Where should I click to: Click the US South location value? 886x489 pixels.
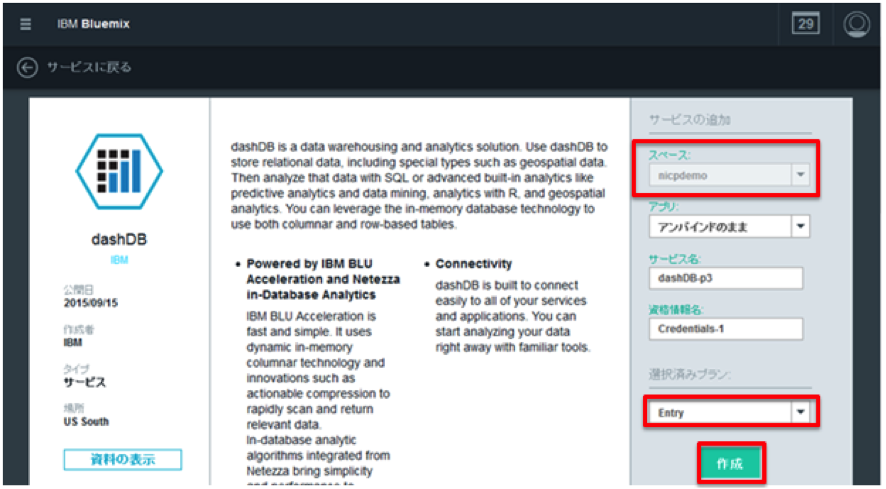pos(86,422)
